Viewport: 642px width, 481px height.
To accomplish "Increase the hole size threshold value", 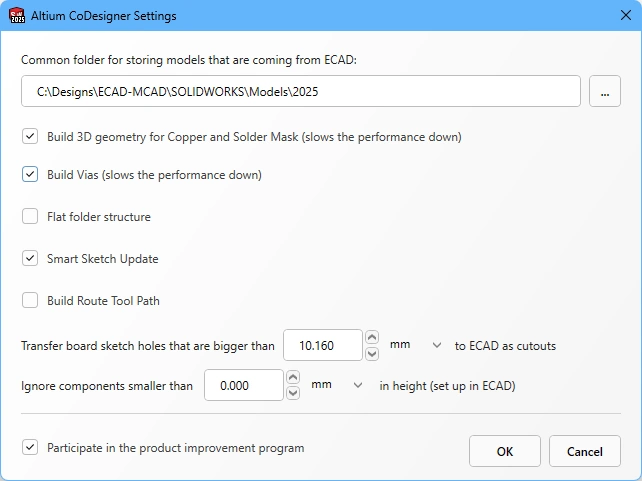I will pyautogui.click(x=372, y=338).
